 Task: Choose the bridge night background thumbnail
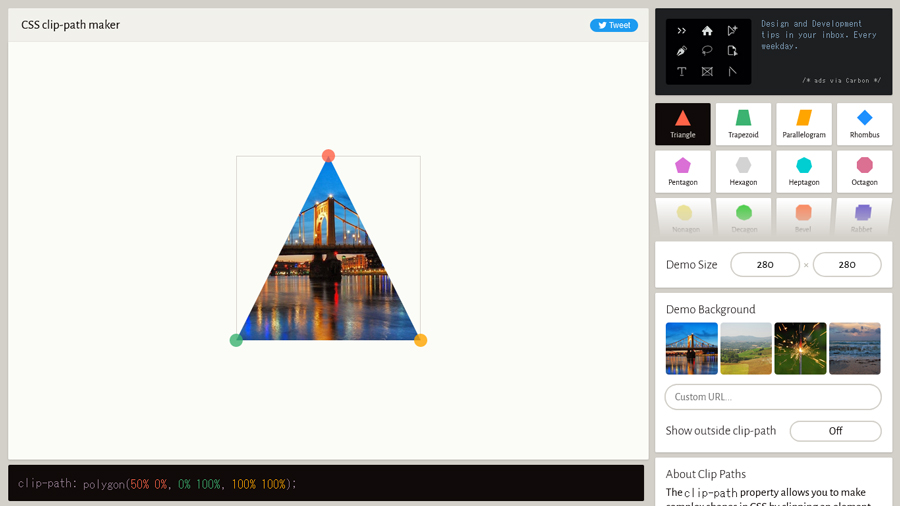point(692,348)
